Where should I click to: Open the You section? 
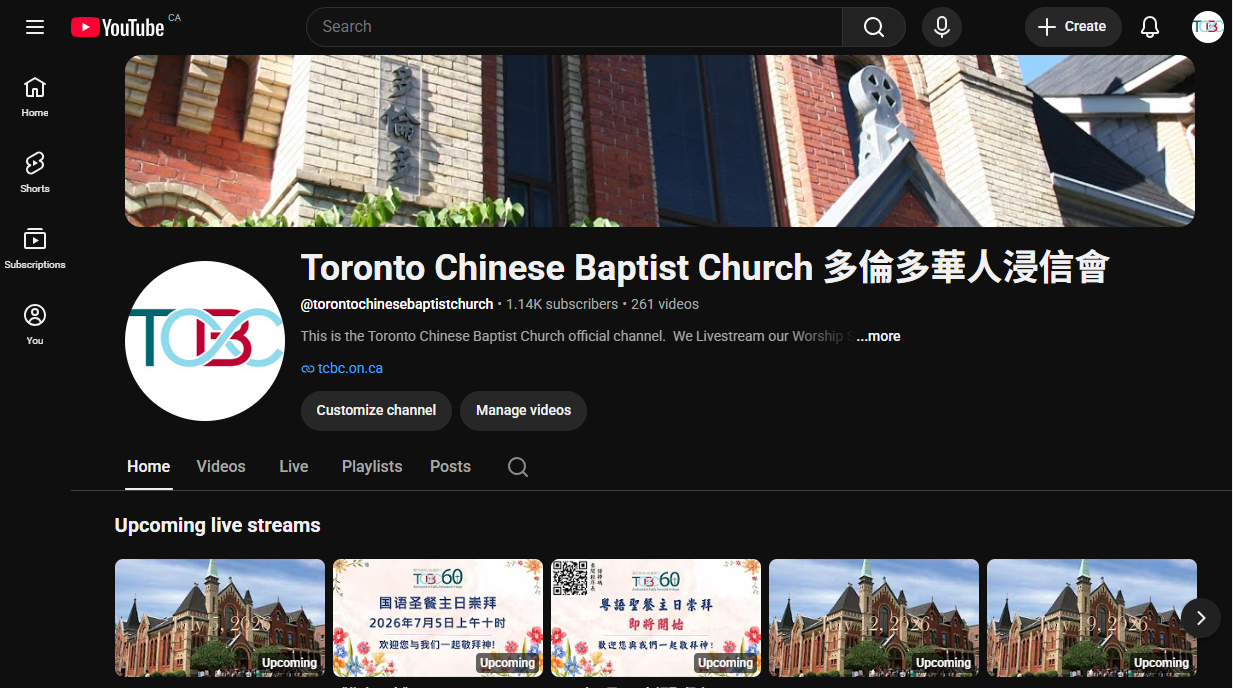pos(35,325)
